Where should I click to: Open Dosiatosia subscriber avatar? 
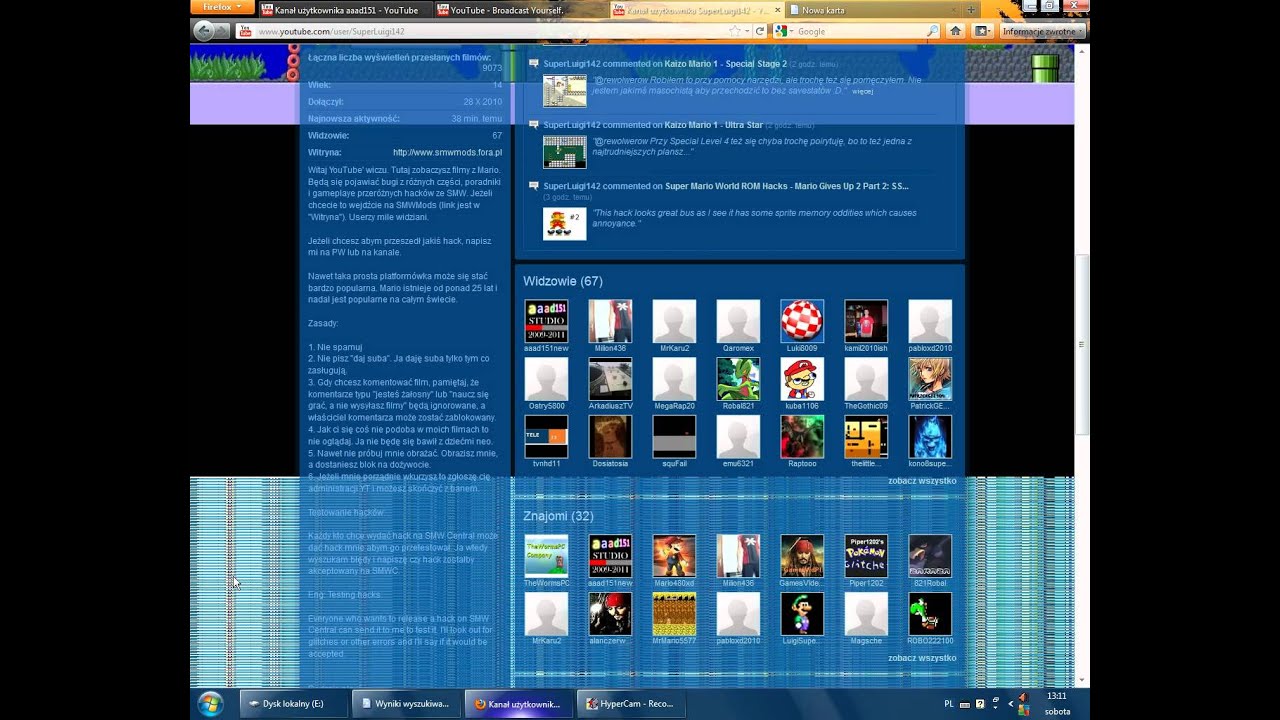pos(610,437)
